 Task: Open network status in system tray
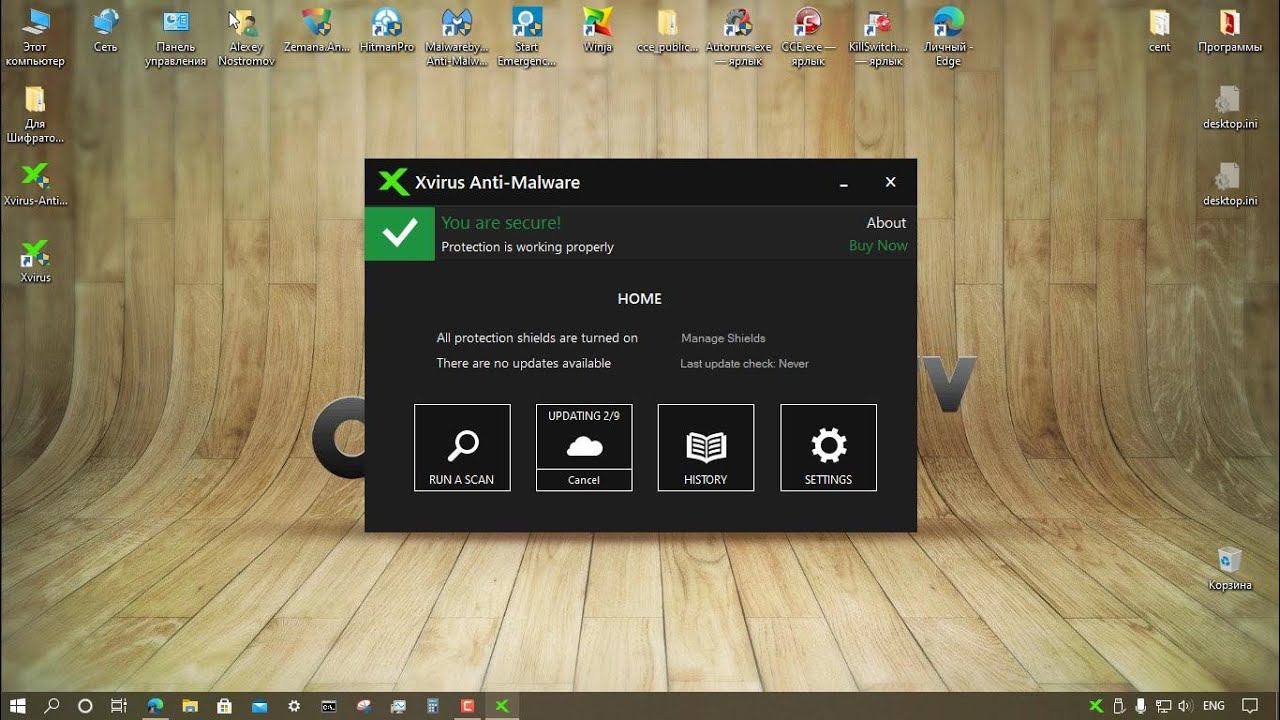[1162, 705]
